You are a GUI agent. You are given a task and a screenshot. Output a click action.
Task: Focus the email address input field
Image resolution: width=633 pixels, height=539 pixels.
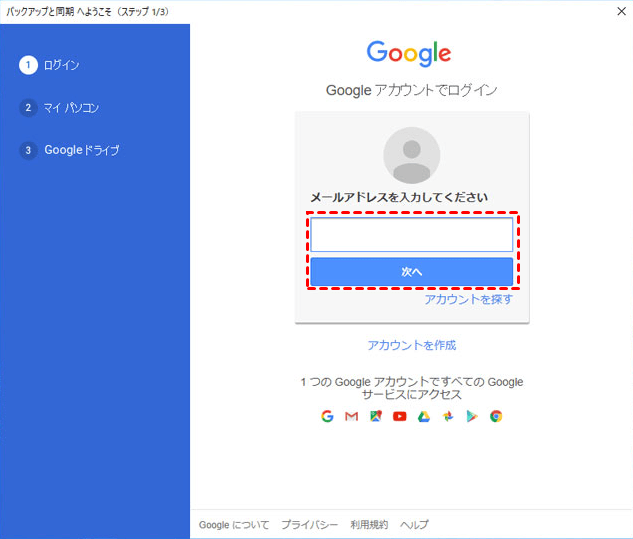[x=411, y=235]
